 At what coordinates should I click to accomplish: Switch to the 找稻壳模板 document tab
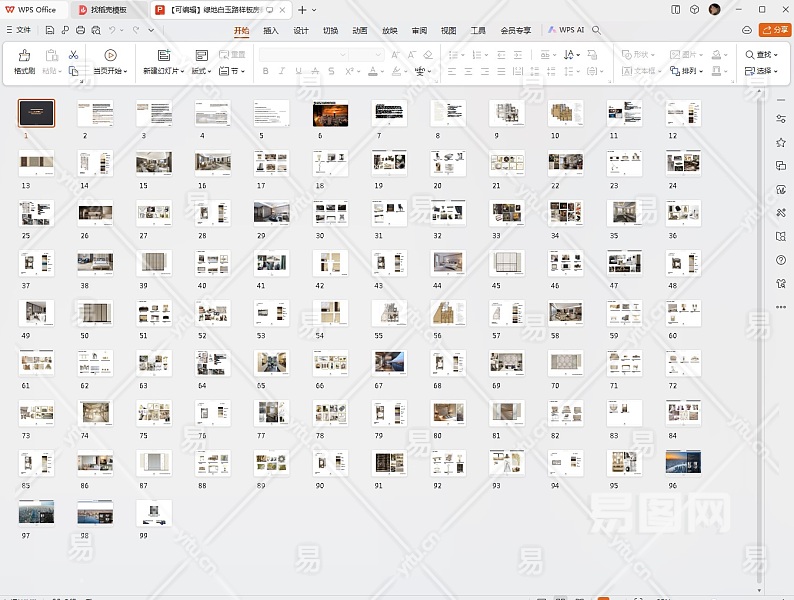(108, 9)
